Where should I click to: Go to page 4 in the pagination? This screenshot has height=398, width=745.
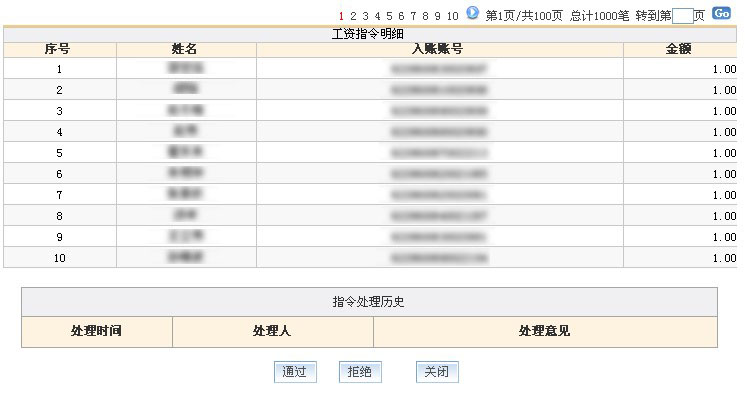[x=377, y=16]
